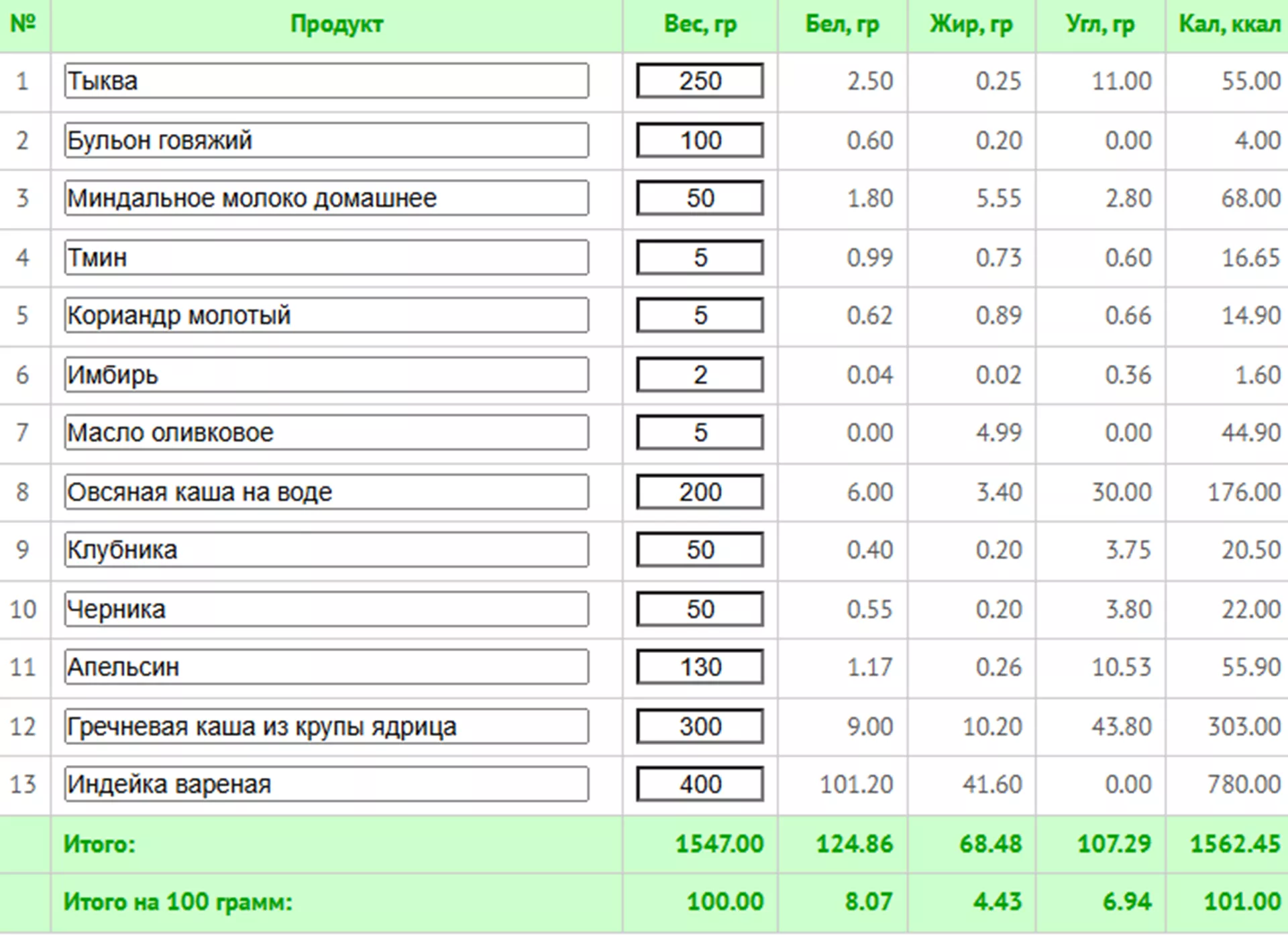This screenshot has height=936, width=1288.
Task: Click the Миндальное молоко домашнее field
Action: [x=327, y=198]
